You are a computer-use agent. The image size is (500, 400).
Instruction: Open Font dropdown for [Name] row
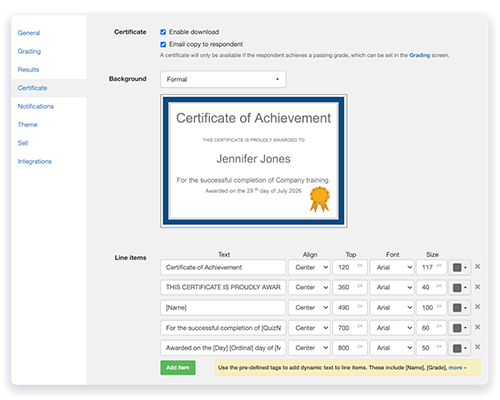click(x=392, y=308)
